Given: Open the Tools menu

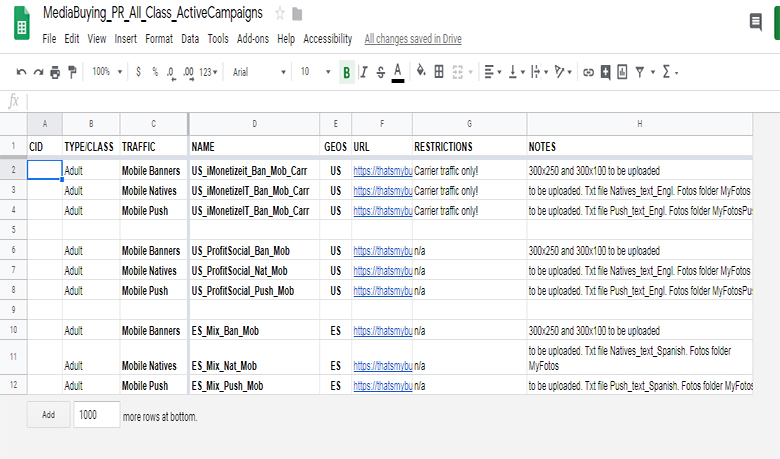Looking at the screenshot, I should [218, 39].
